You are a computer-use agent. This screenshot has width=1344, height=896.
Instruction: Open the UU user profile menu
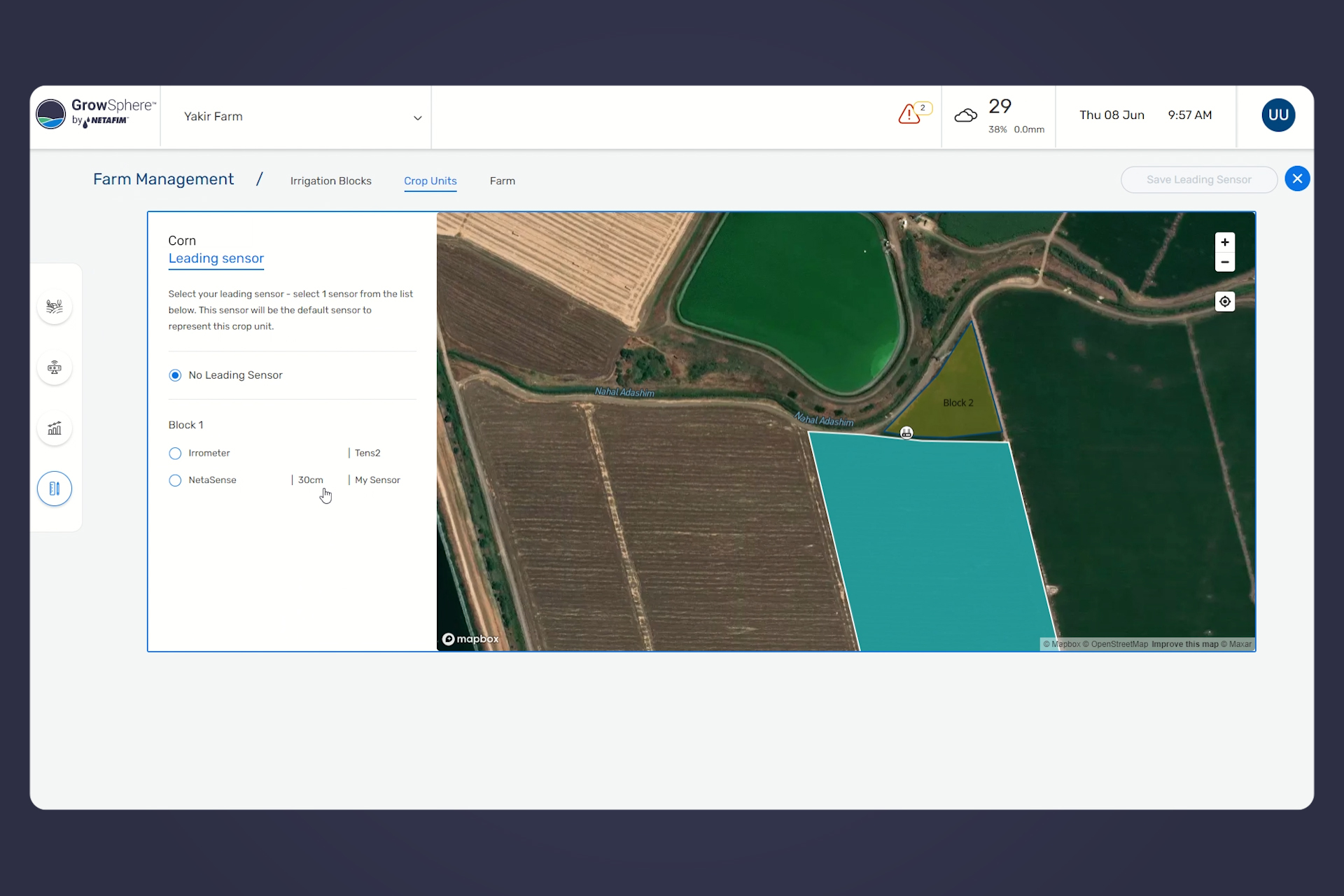click(x=1277, y=115)
